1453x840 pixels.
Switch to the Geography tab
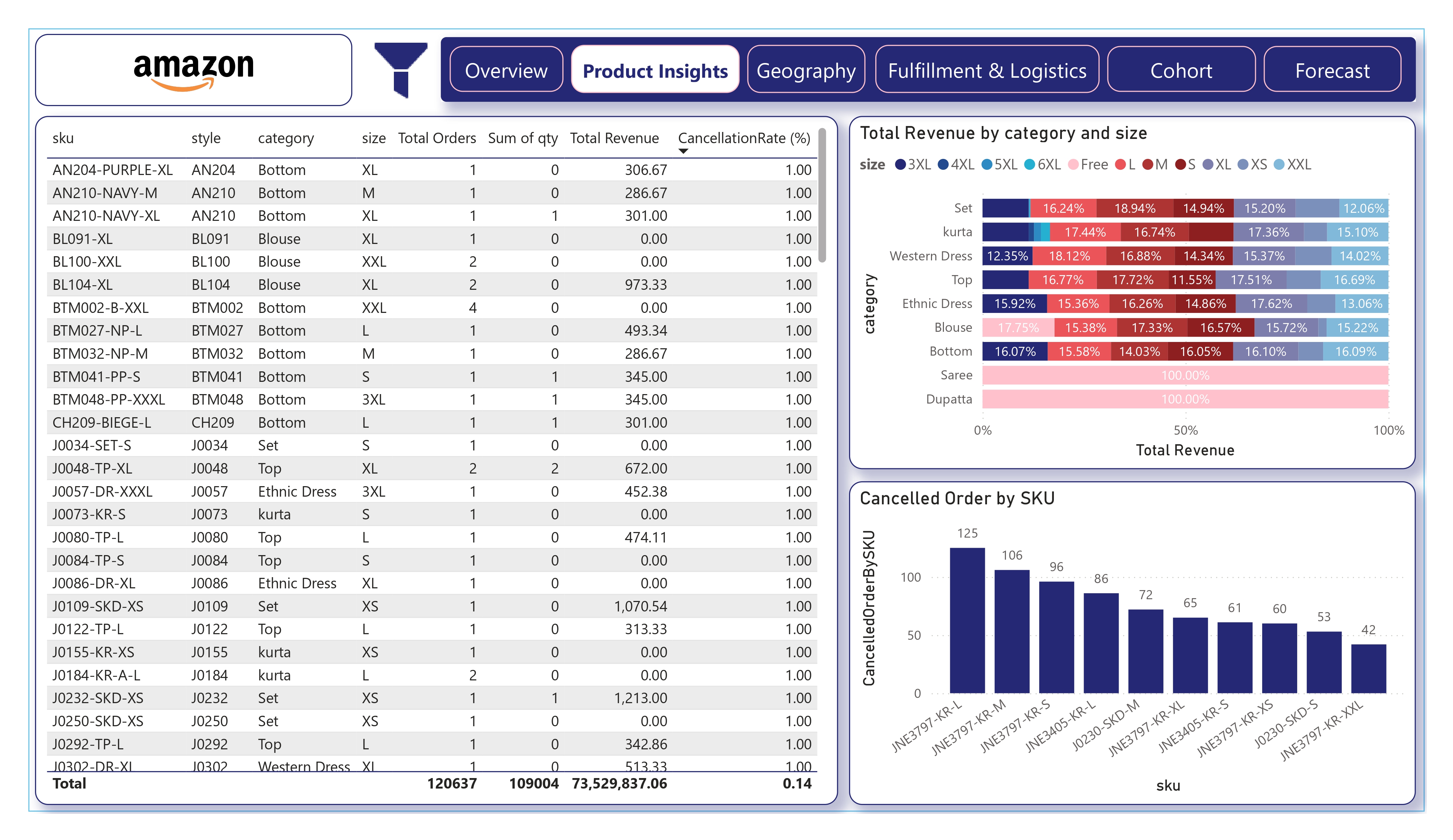point(806,70)
